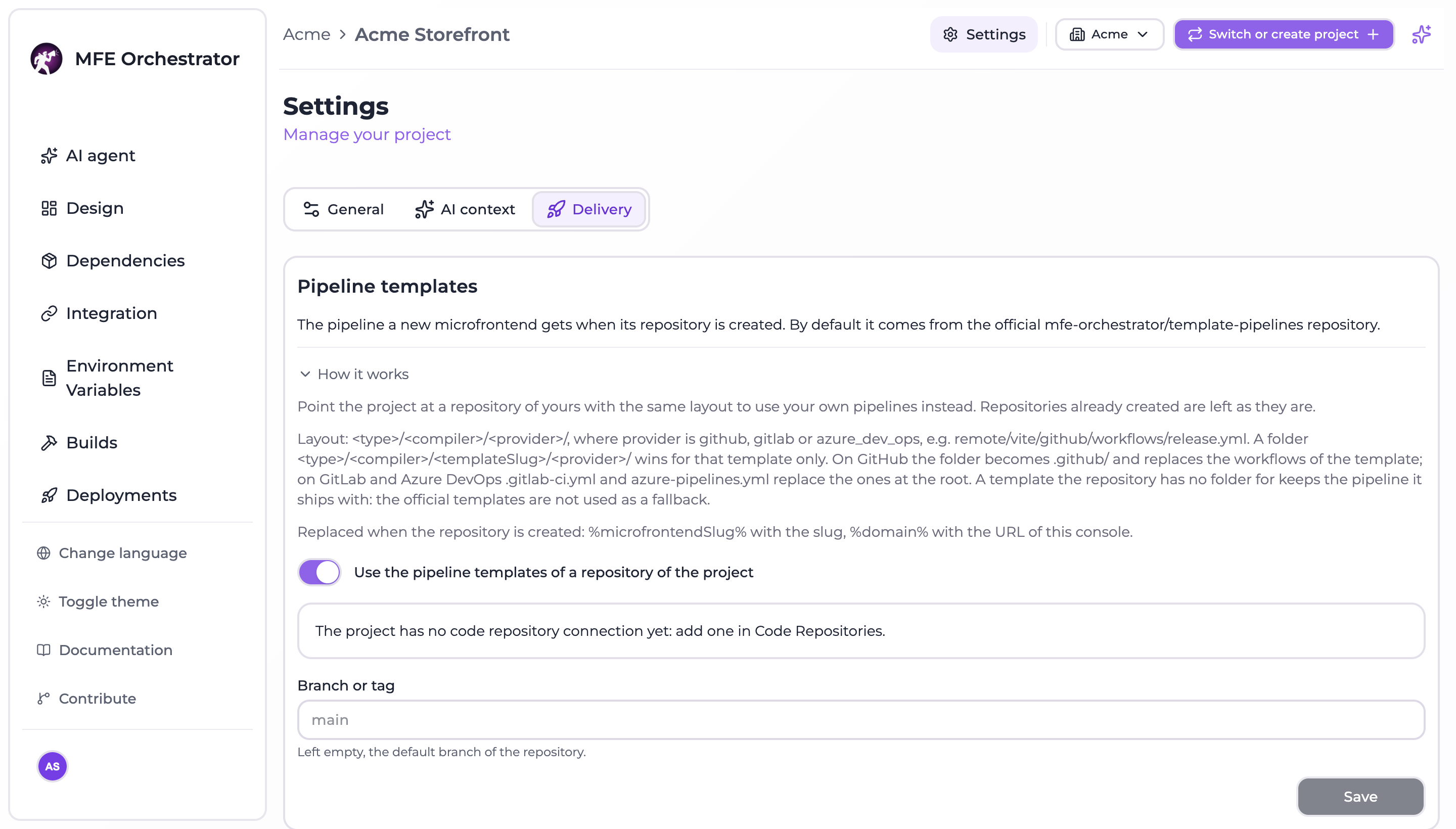This screenshot has height=829, width=1456.
Task: Click the sparkle AI icon at top right
Action: 1421,34
